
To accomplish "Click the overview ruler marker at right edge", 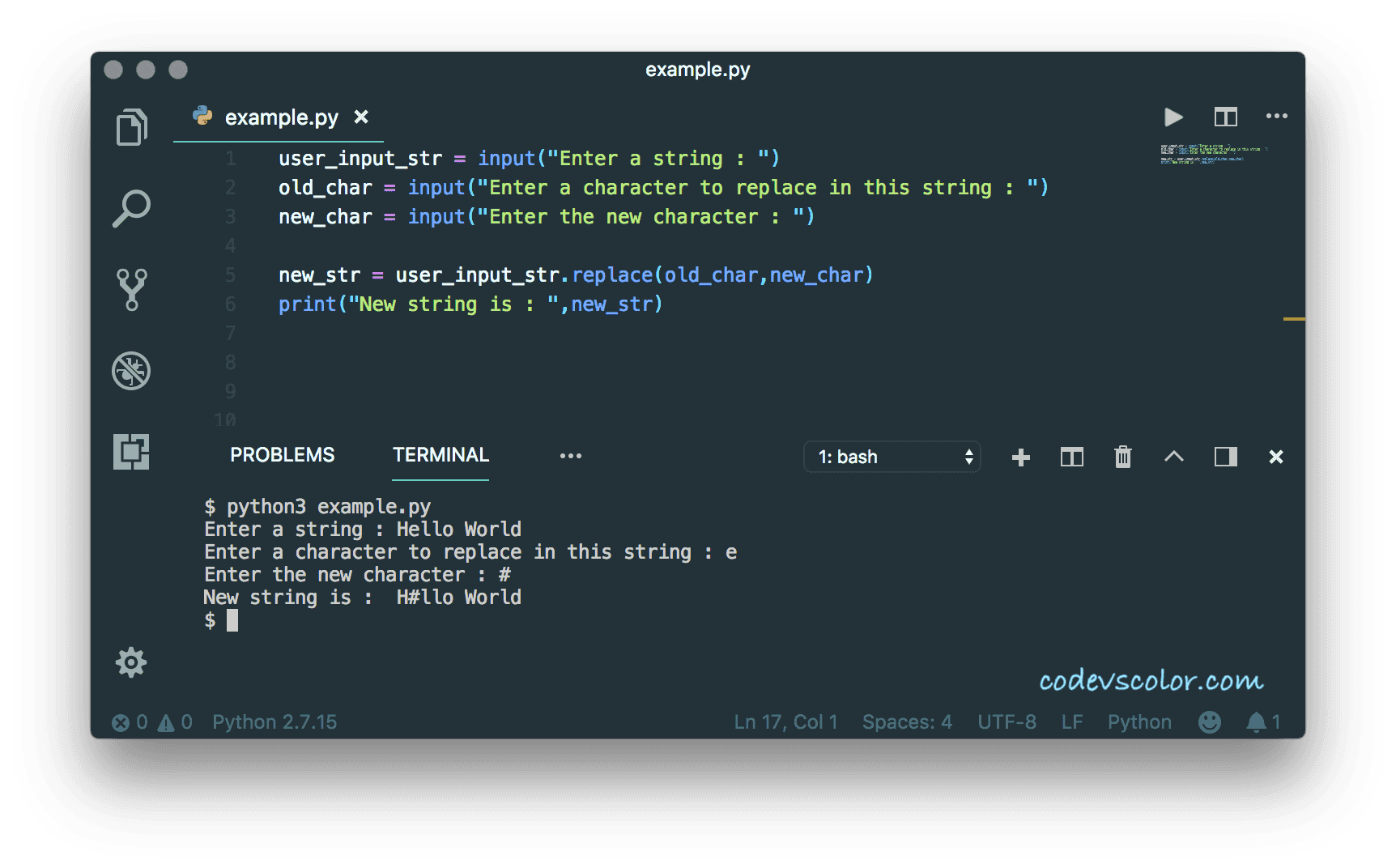I will coord(1294,319).
